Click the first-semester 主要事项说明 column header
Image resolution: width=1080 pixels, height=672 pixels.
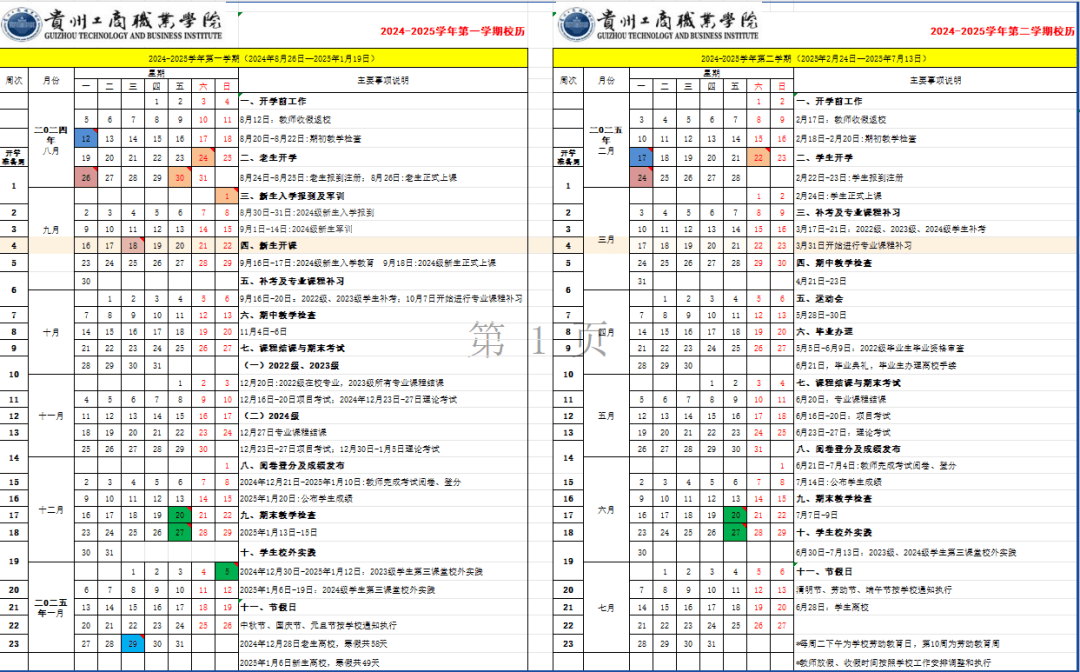383,81
